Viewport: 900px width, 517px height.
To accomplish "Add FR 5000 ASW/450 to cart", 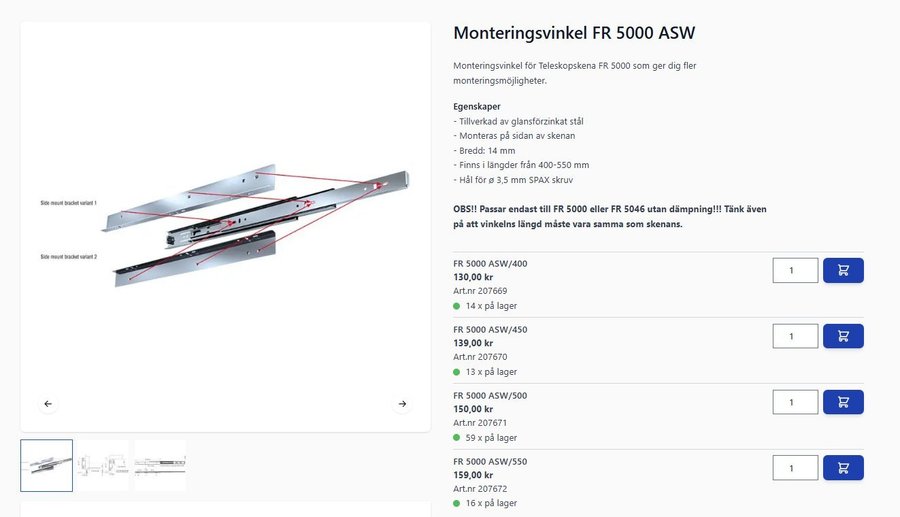I will [x=843, y=336].
